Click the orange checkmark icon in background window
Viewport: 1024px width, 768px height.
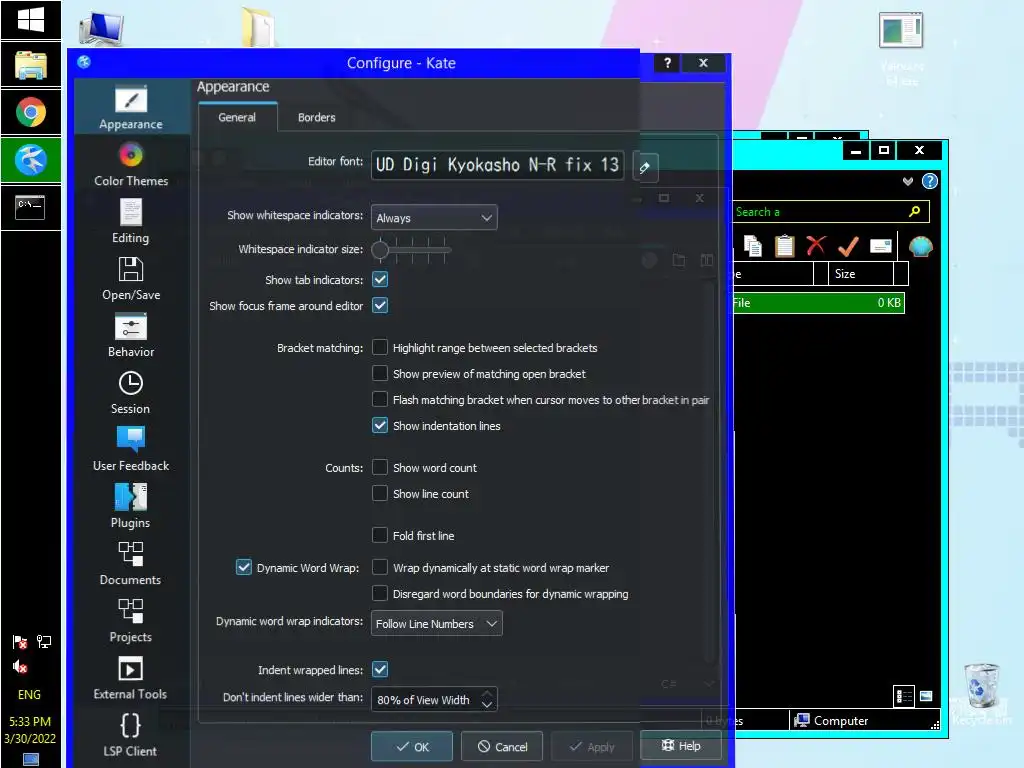[848, 246]
